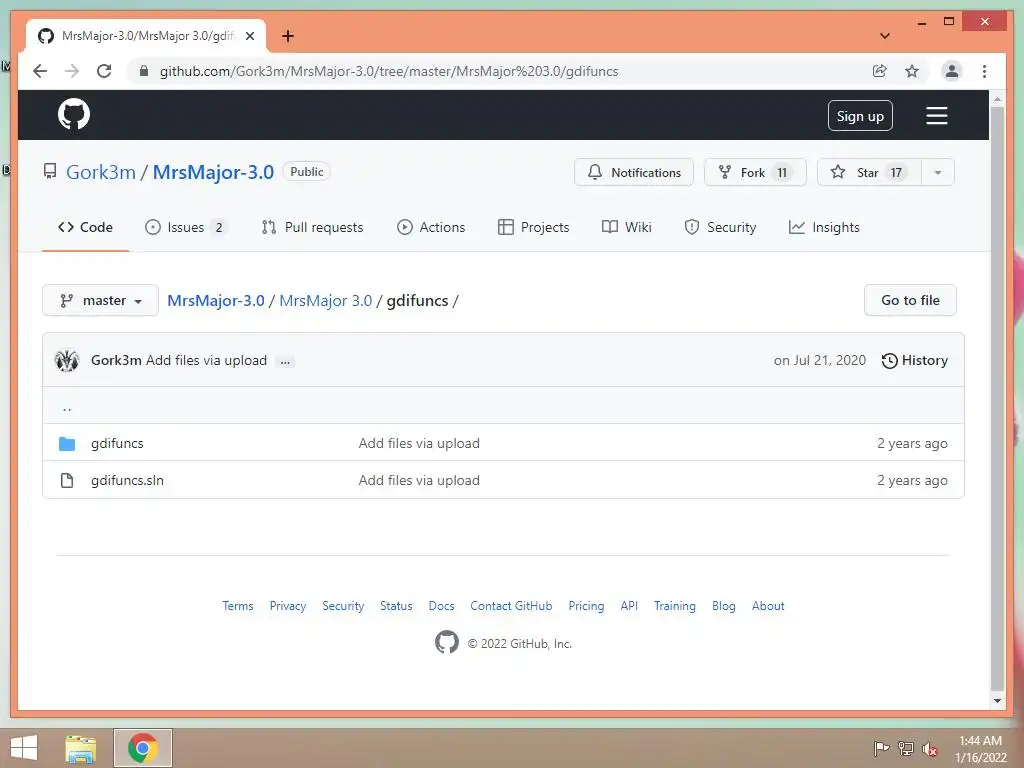The image size is (1024, 768).
Task: Click the gdifuncs.sln file icon
Action: 67,481
